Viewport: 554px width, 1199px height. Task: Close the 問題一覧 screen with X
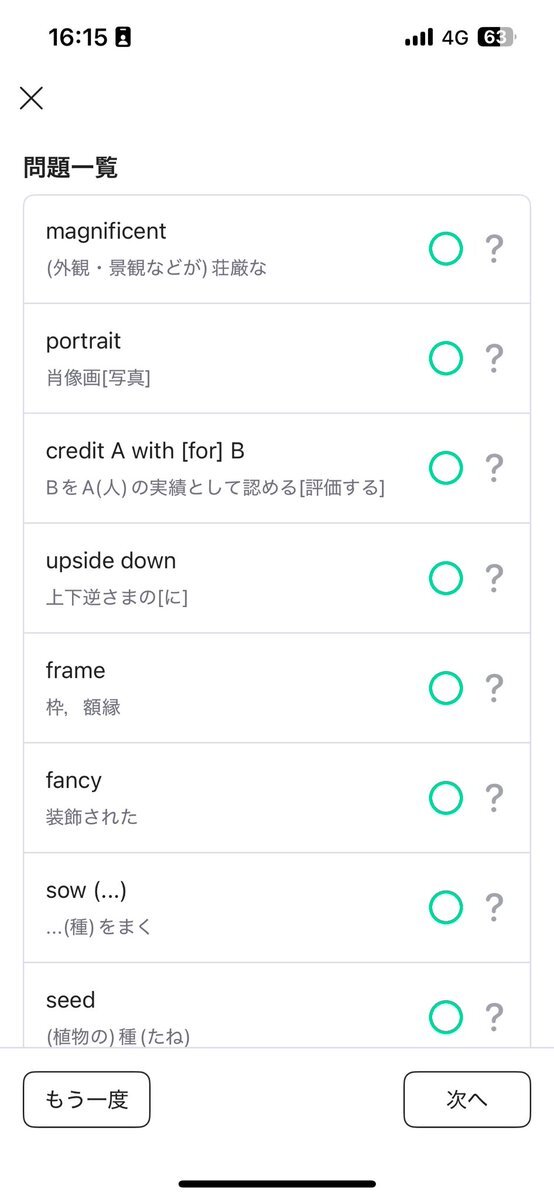pyautogui.click(x=31, y=98)
